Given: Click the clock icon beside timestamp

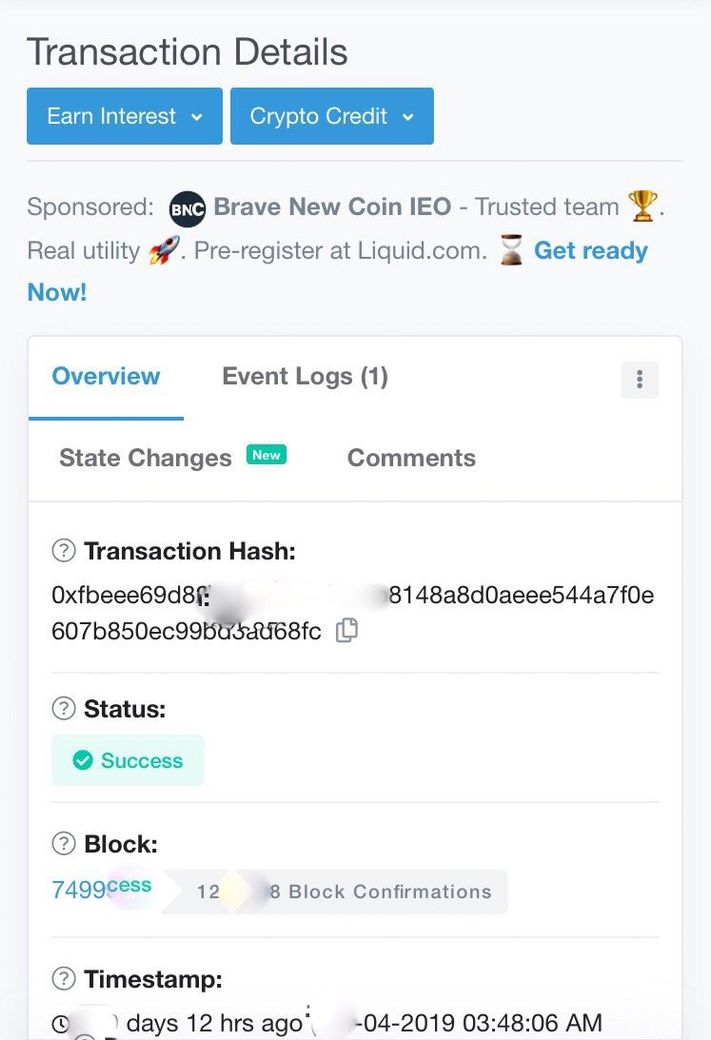Looking at the screenshot, I should (62, 1025).
